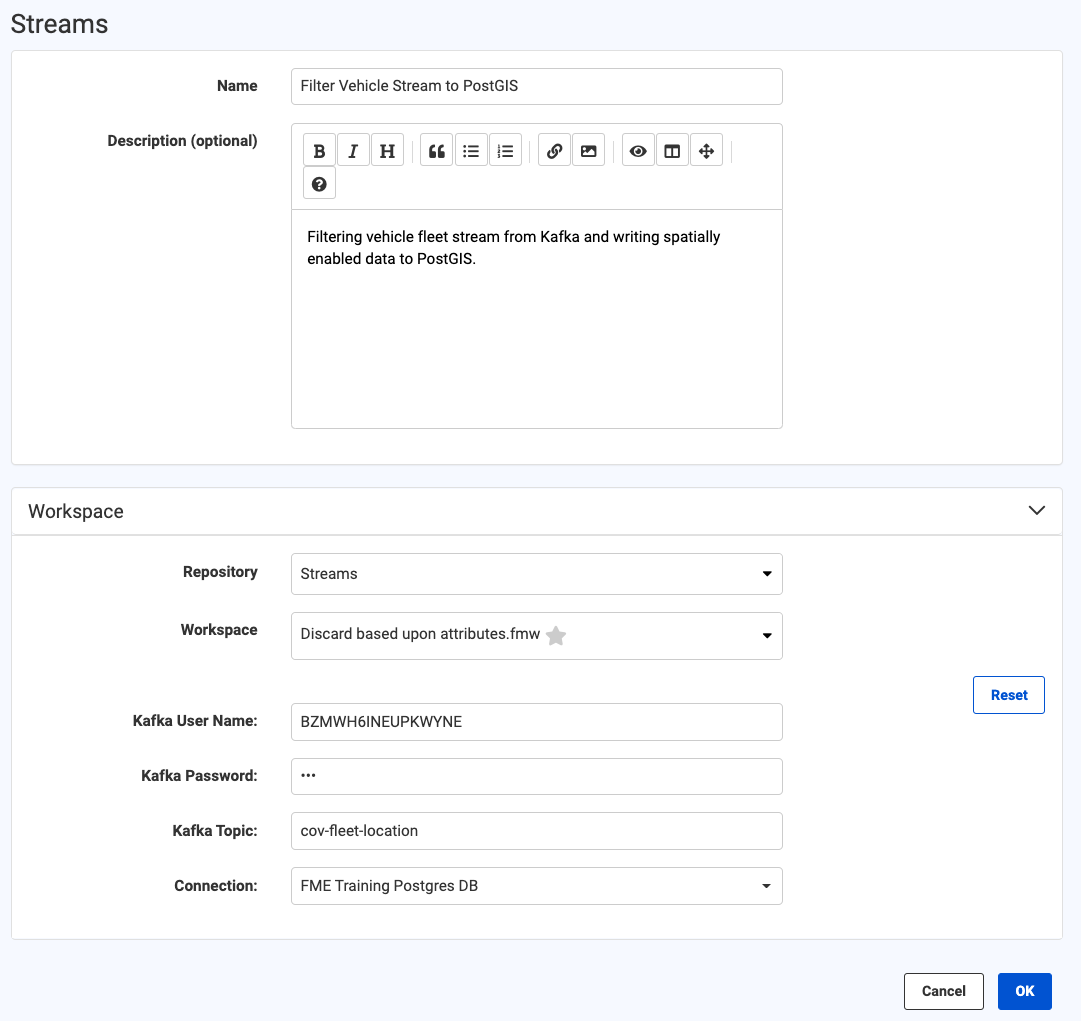Apply italic formatting to the description
The image size is (1081, 1021).
[x=353, y=150]
